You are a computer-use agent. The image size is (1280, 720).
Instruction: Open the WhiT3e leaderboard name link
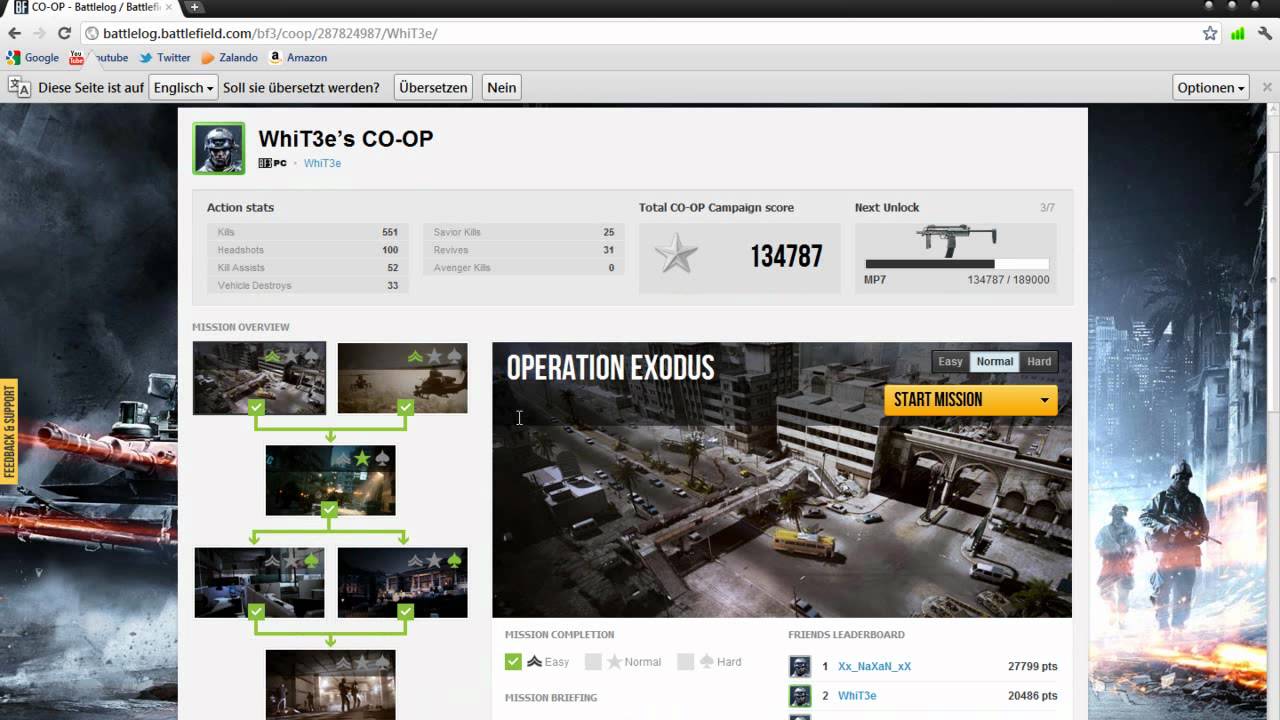(x=857, y=695)
